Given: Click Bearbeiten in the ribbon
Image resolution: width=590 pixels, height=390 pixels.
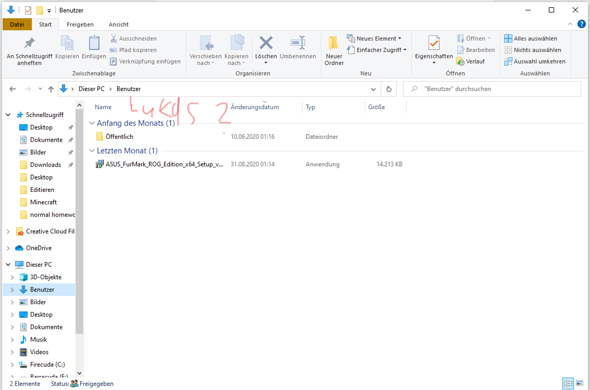Looking at the screenshot, I should [476, 50].
